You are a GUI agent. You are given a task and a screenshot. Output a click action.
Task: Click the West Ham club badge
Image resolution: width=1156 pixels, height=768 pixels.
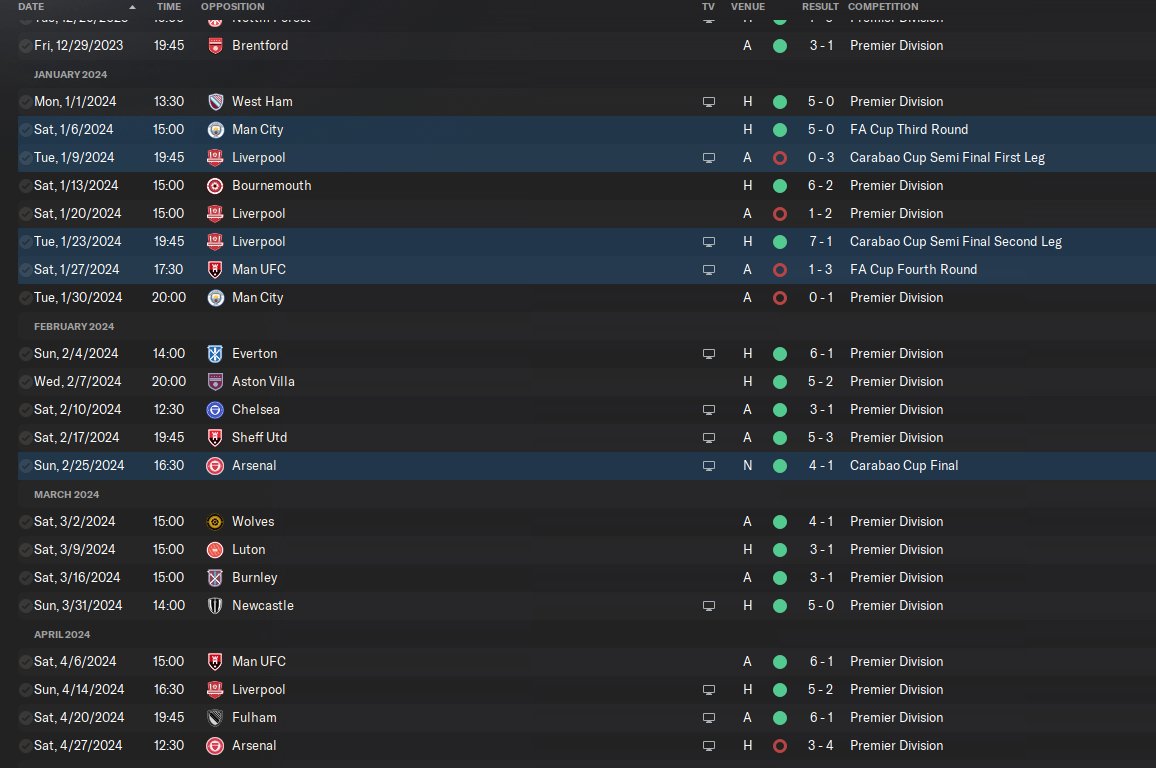[x=215, y=102]
